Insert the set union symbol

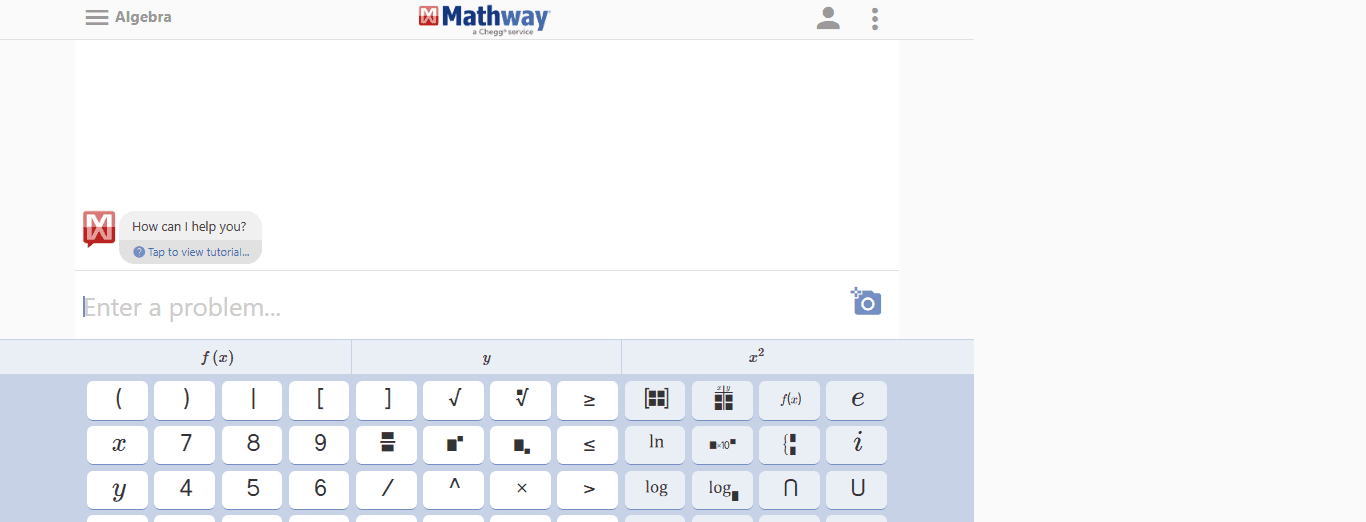pos(856,490)
